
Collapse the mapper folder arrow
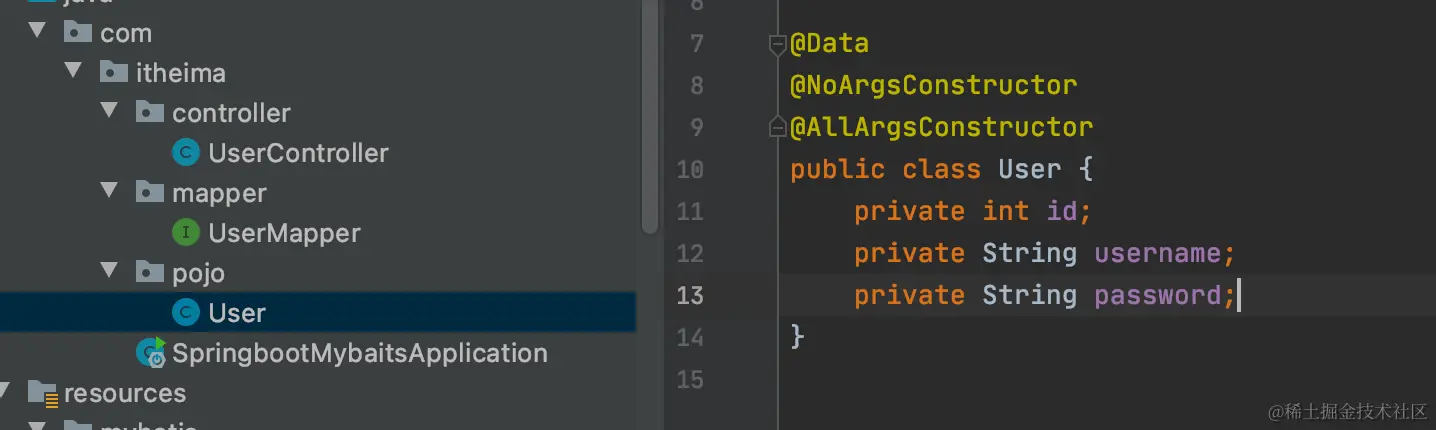tap(110, 192)
